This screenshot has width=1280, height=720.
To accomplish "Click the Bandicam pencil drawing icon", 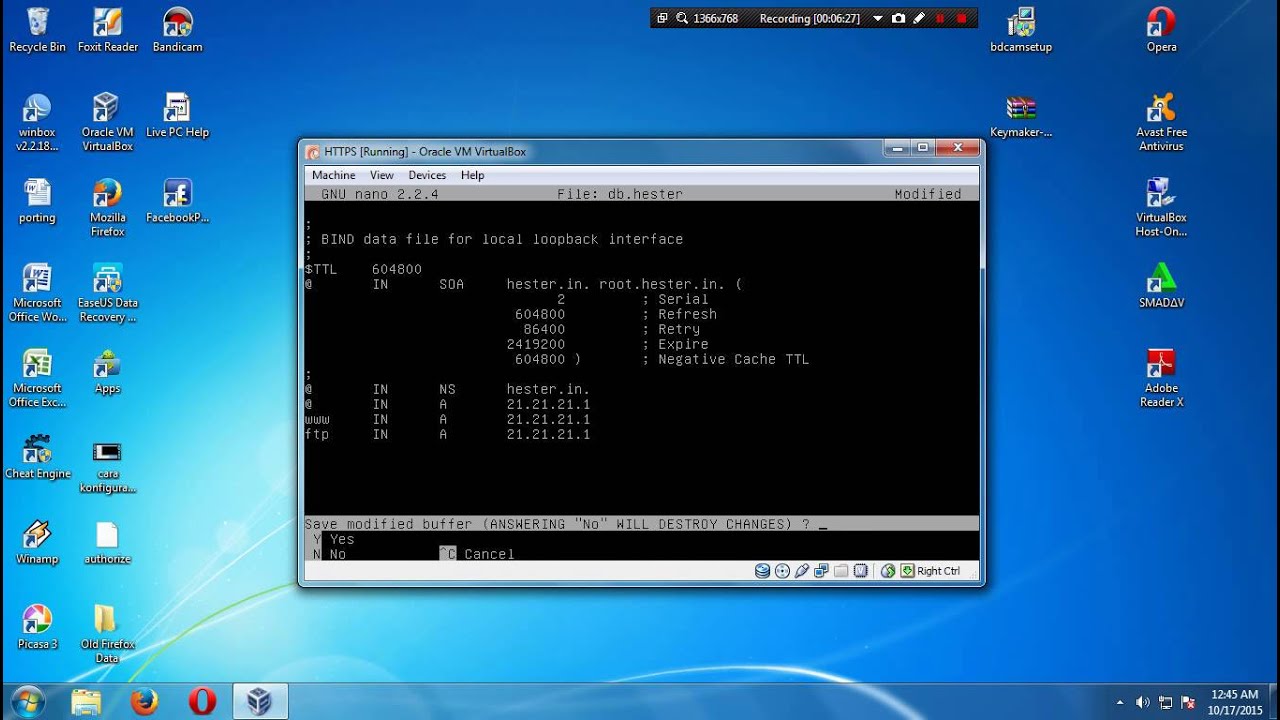I will [x=919, y=18].
